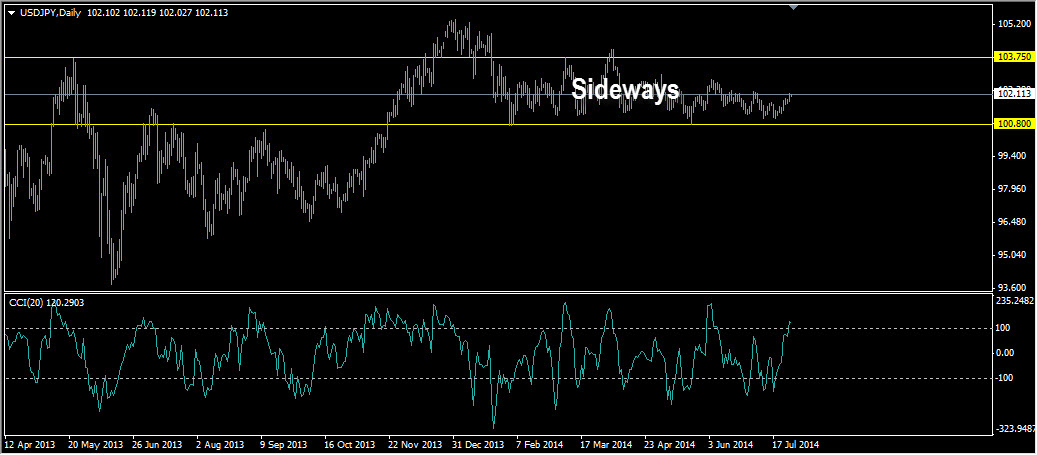Click the 17 Jul 2014 date on time axis
Screen dimensions: 1037x455
click(x=797, y=444)
